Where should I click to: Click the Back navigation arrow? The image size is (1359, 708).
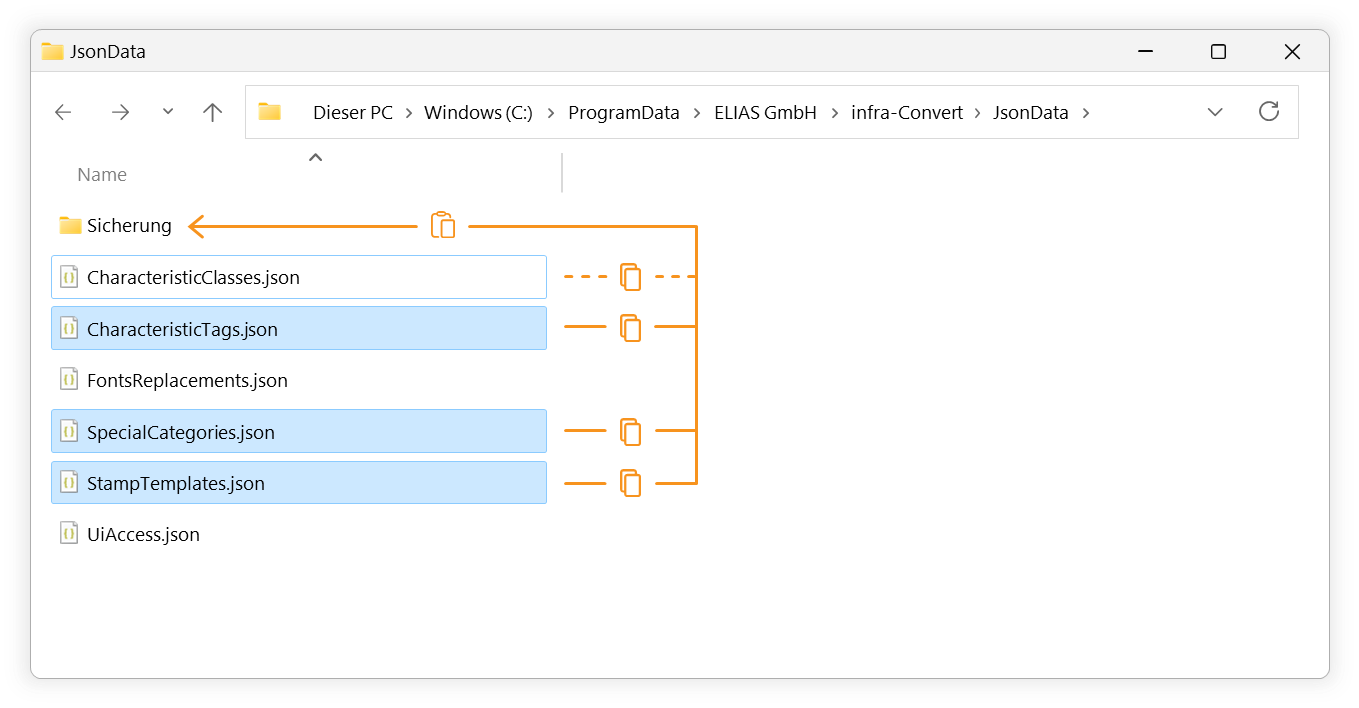tap(63, 113)
